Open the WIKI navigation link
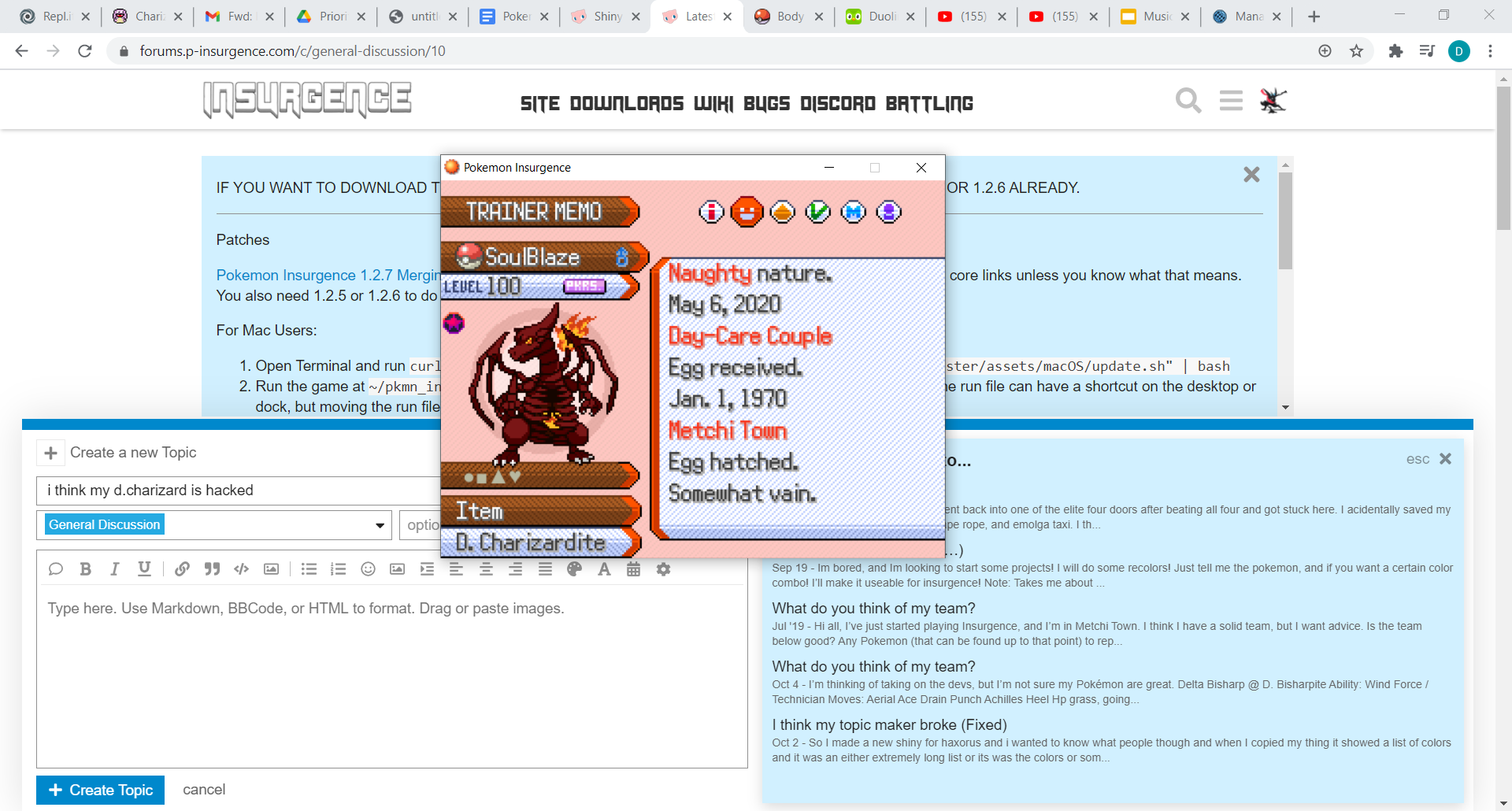 (713, 104)
